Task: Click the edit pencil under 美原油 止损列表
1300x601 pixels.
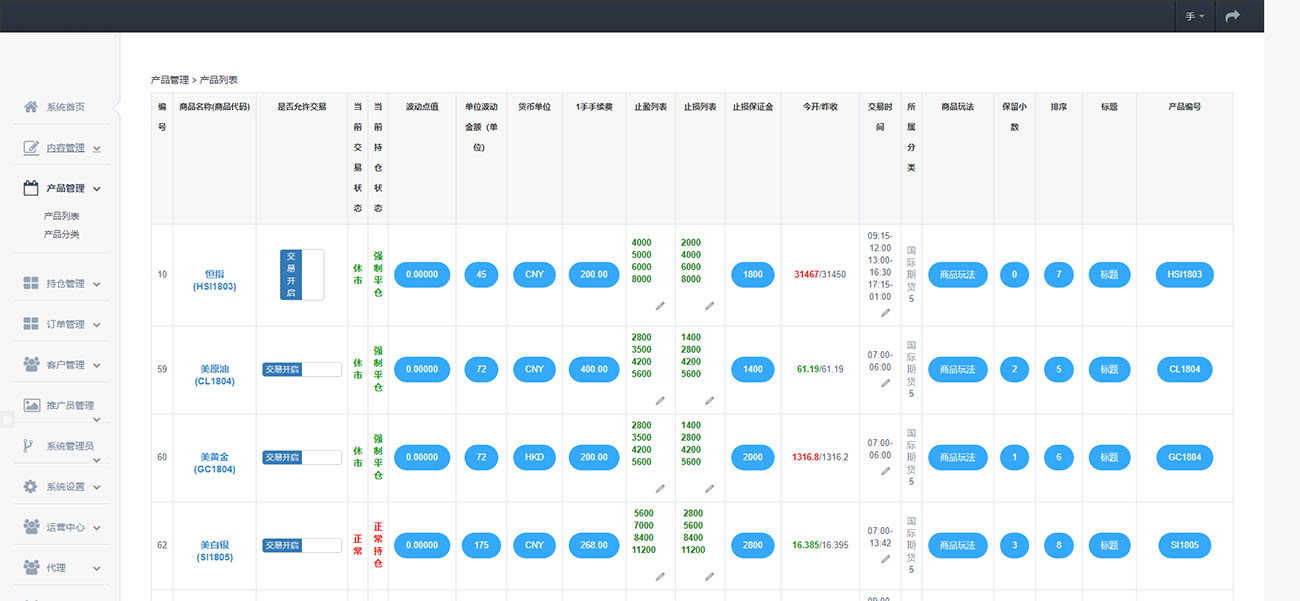Action: (x=709, y=400)
